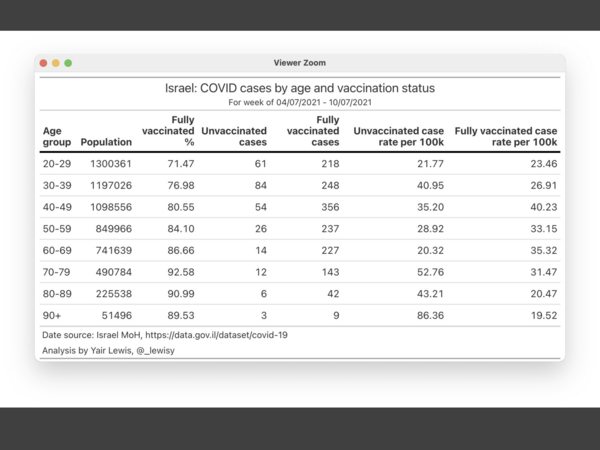This screenshot has width=600, height=450.
Task: Click the subtitle 'For week of 04/07/2021'
Action: click(x=300, y=102)
